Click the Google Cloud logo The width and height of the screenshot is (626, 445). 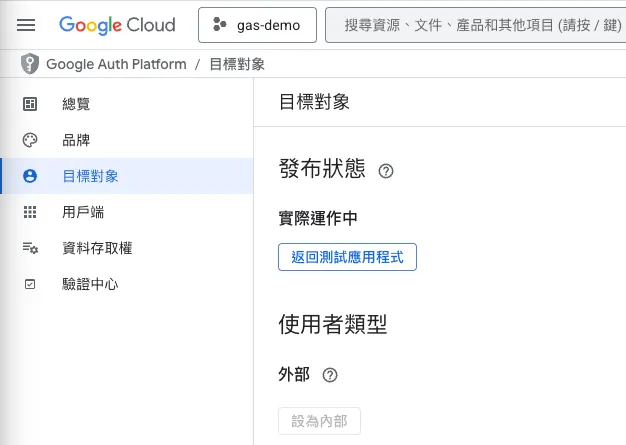pos(117,25)
